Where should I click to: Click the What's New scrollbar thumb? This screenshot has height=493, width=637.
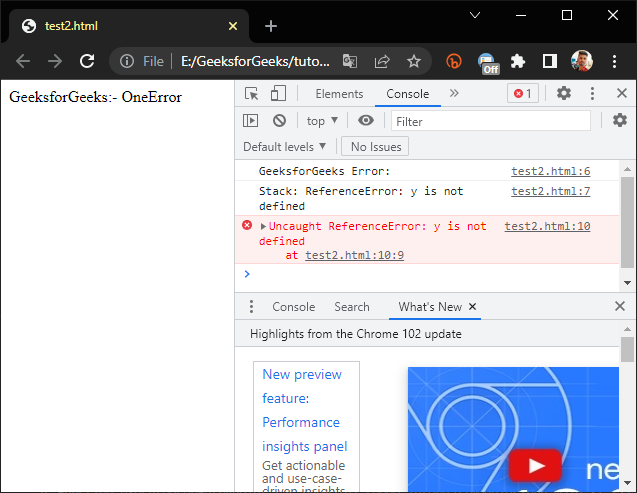click(x=627, y=349)
